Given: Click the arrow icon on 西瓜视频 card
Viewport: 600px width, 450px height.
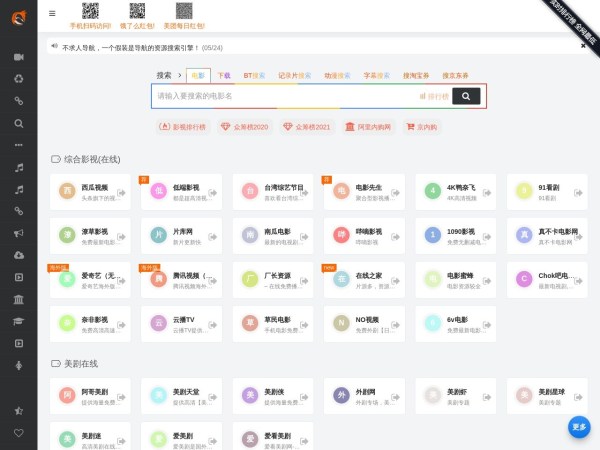Looking at the screenshot, I should (x=124, y=191).
